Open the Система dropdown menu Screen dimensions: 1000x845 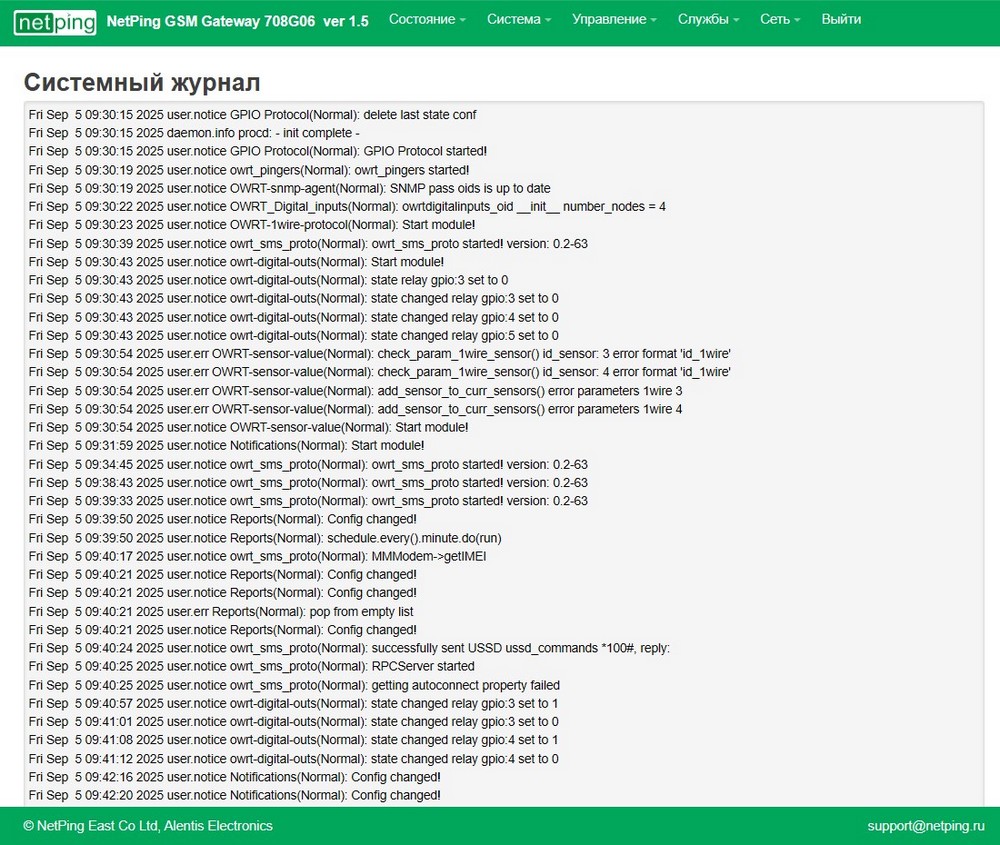tap(519, 19)
